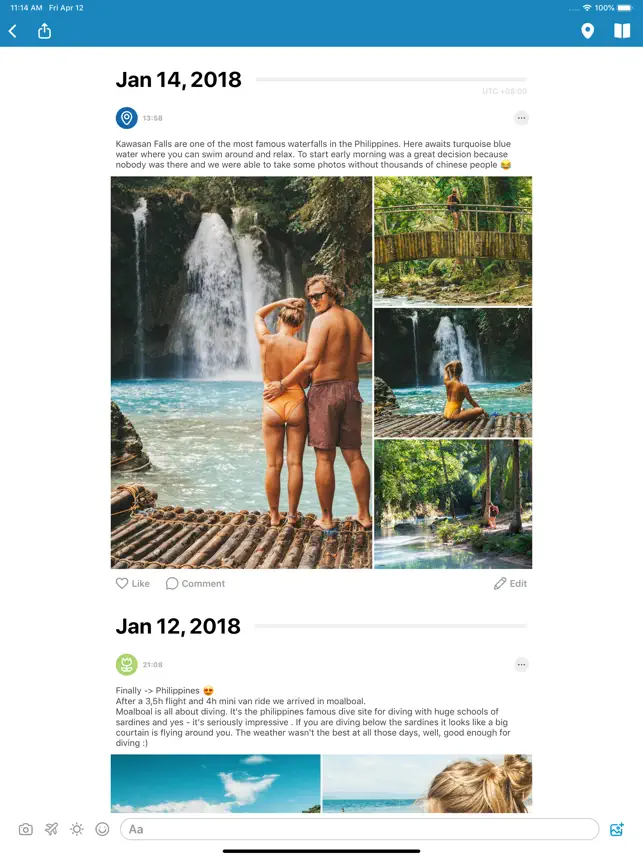Viewport: 643px width, 858px height.
Task: Edit the Jan 14 entry
Action: pos(510,583)
